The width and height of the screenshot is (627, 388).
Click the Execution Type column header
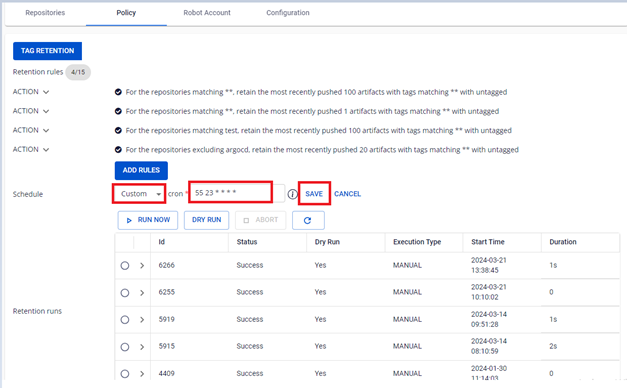pyautogui.click(x=417, y=242)
